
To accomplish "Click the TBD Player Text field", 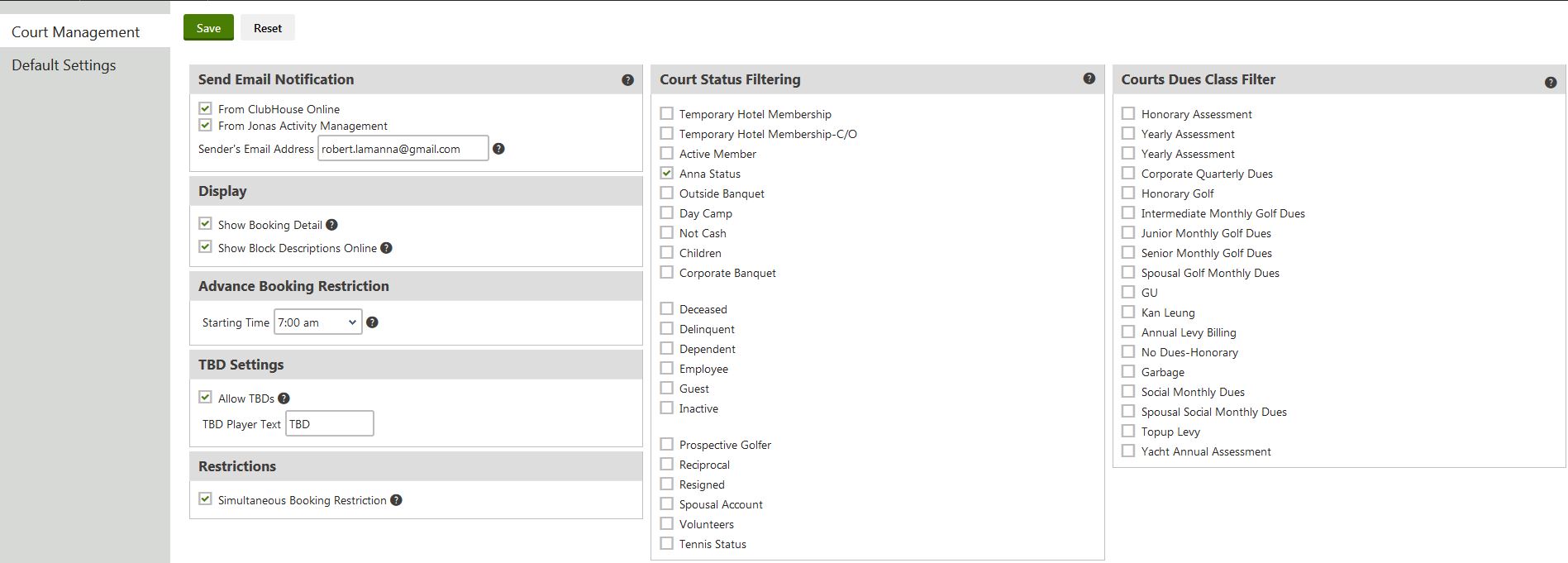I will click(329, 424).
